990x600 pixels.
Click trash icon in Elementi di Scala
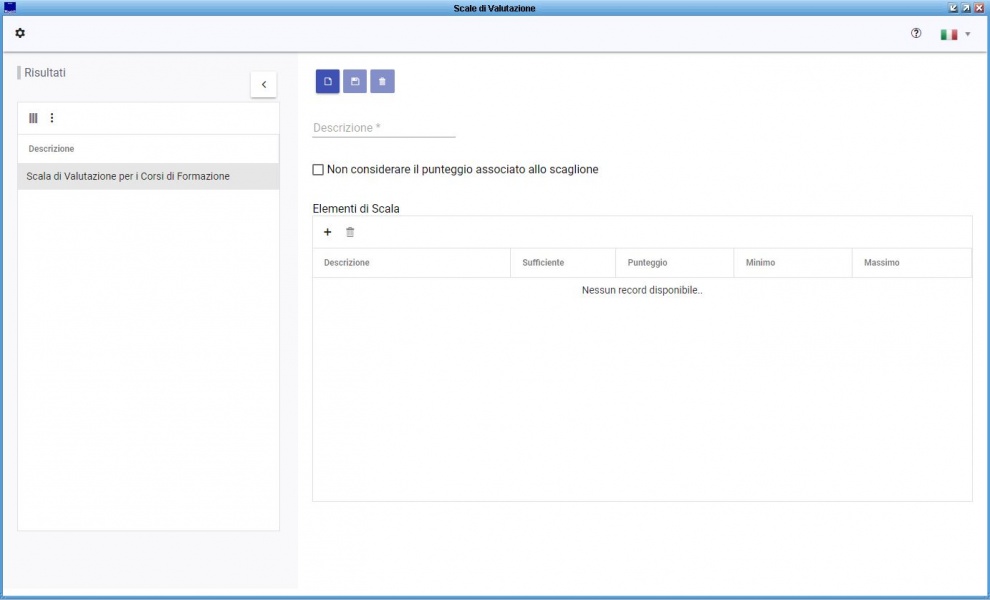(350, 232)
